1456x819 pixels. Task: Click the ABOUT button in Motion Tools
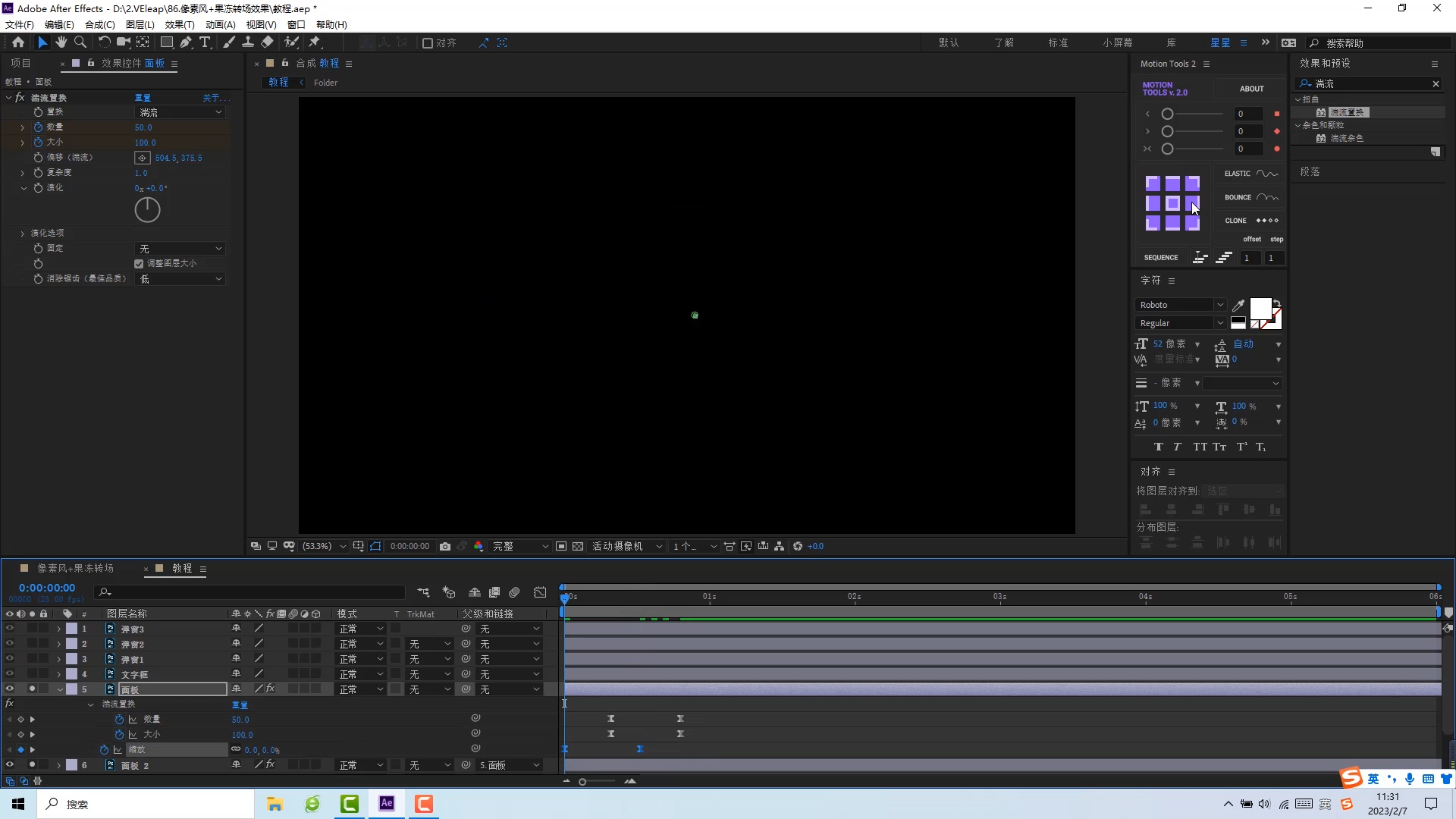(1251, 89)
